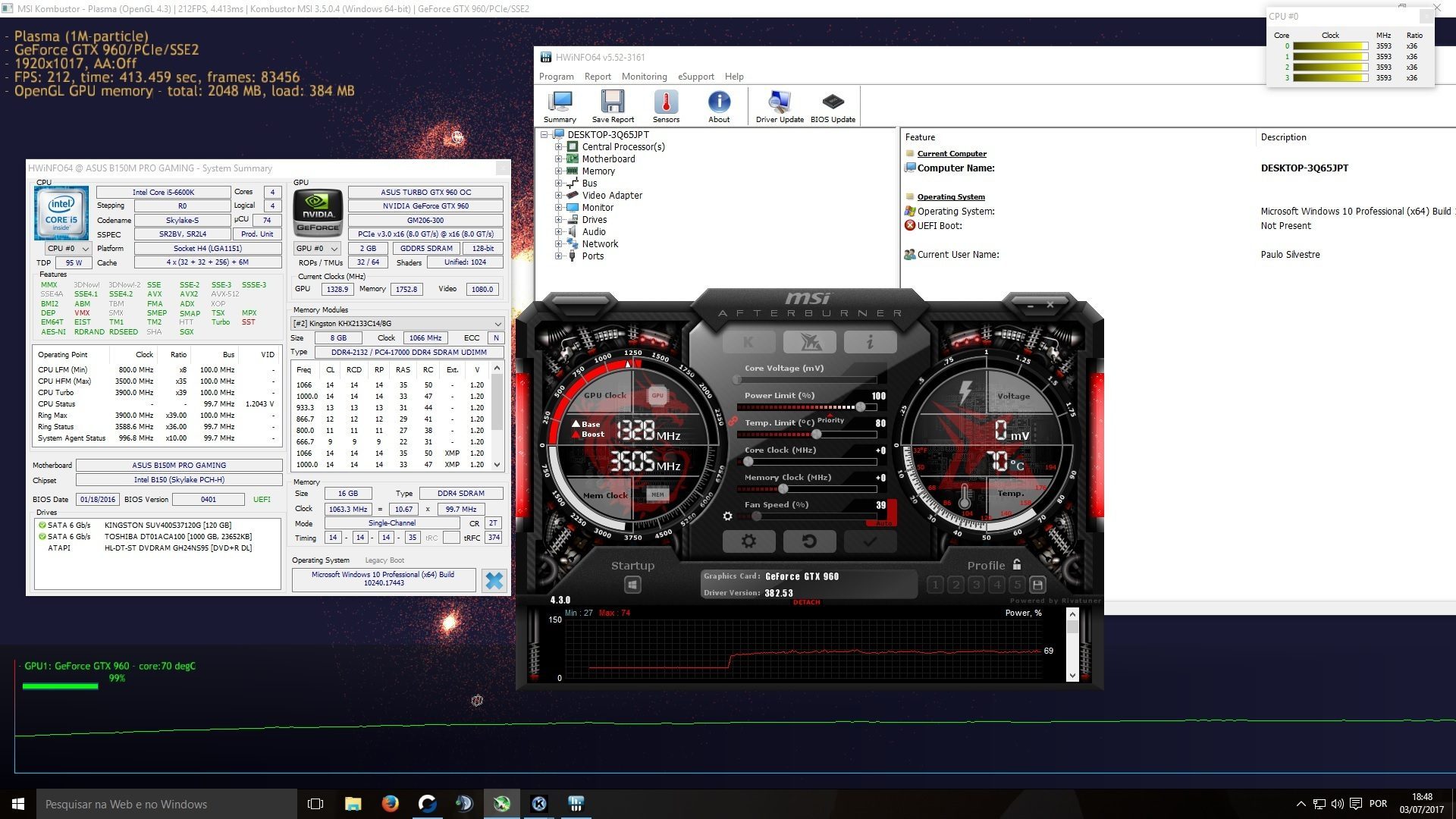Screen dimensions: 1456x819
Task: Open Afterburner settings gear button
Action: coord(748,541)
